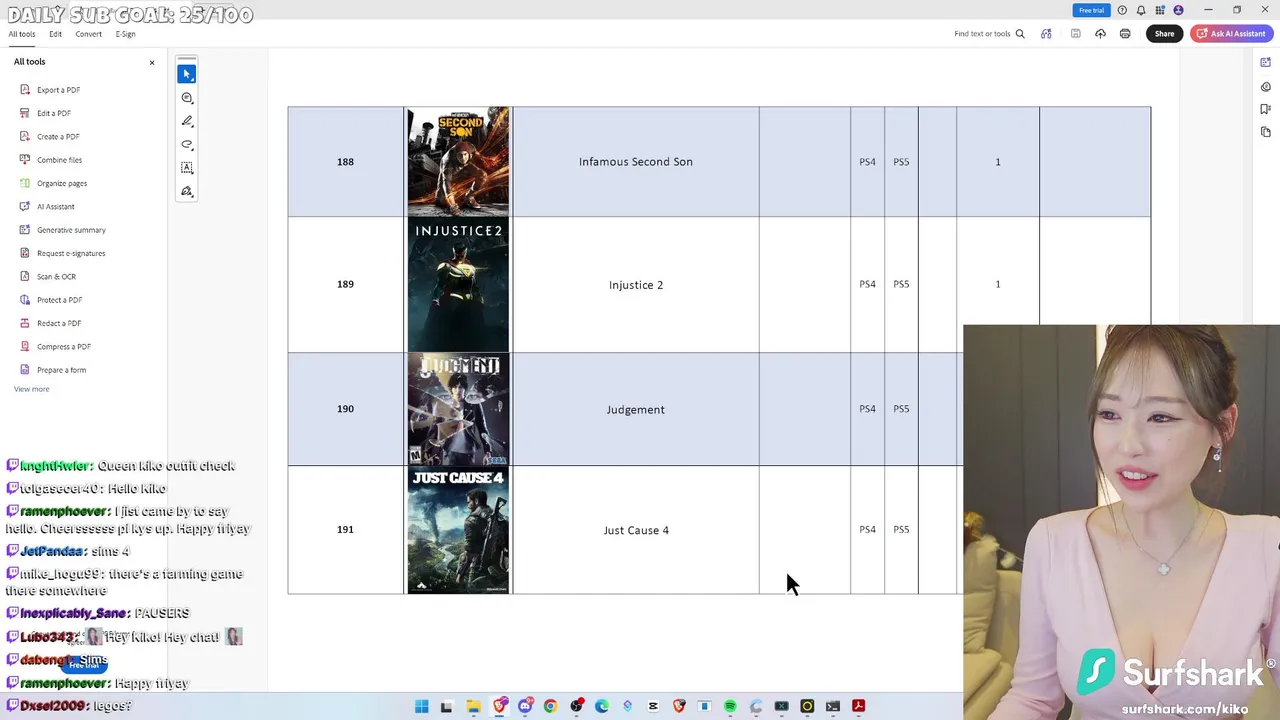Click the 'Injustice 2' title cell

point(636,285)
